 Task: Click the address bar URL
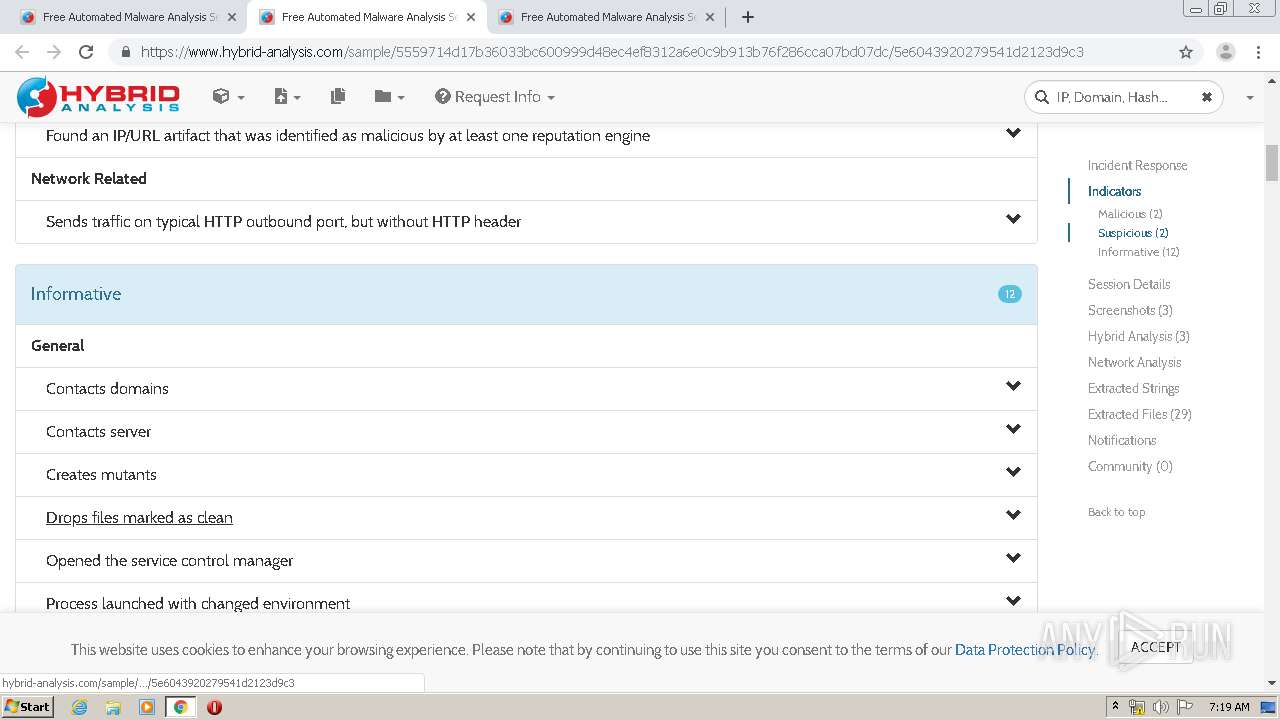click(x=612, y=52)
